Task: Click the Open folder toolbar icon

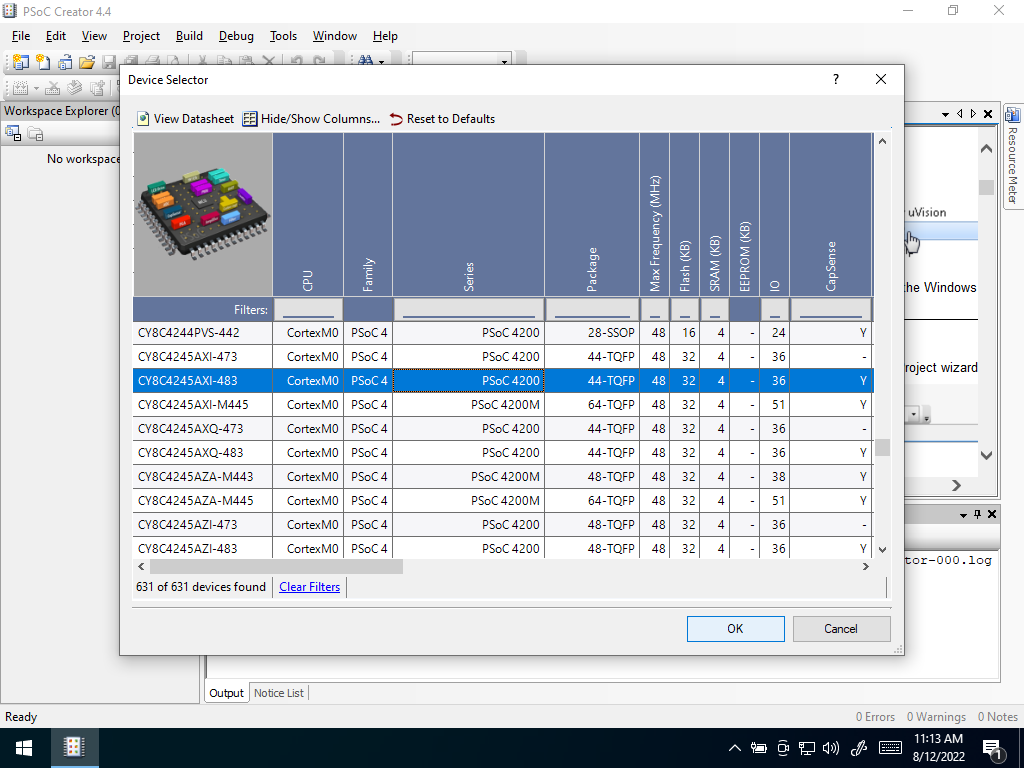Action: pyautogui.click(x=87, y=62)
